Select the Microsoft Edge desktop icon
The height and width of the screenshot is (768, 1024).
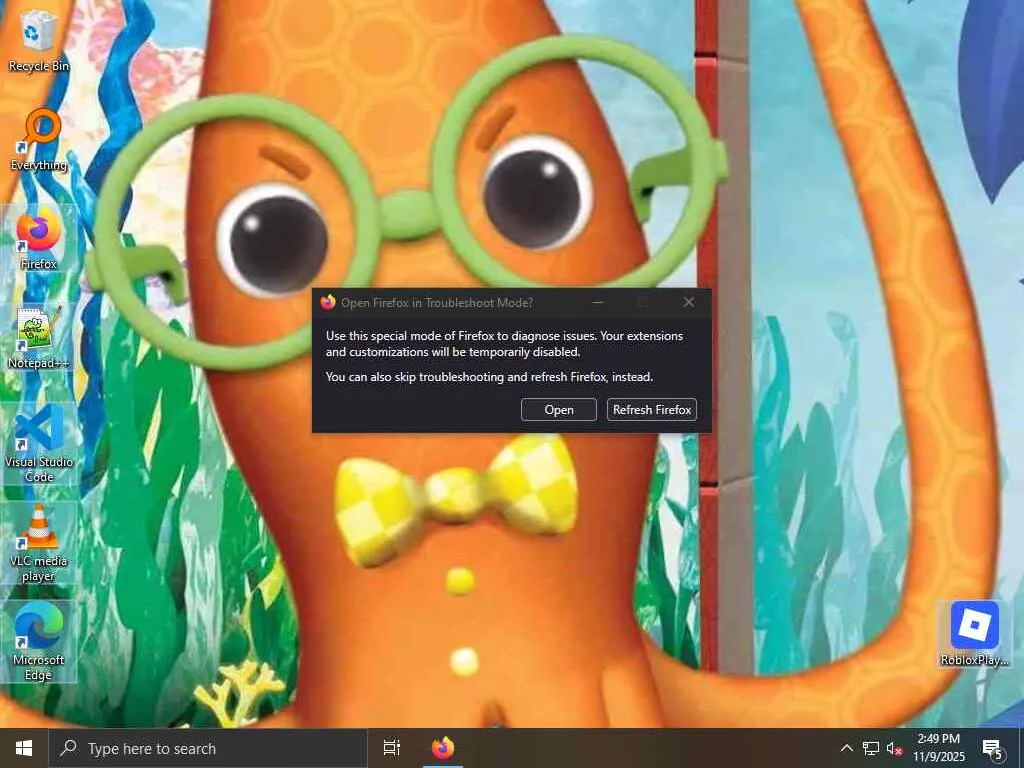(x=38, y=641)
